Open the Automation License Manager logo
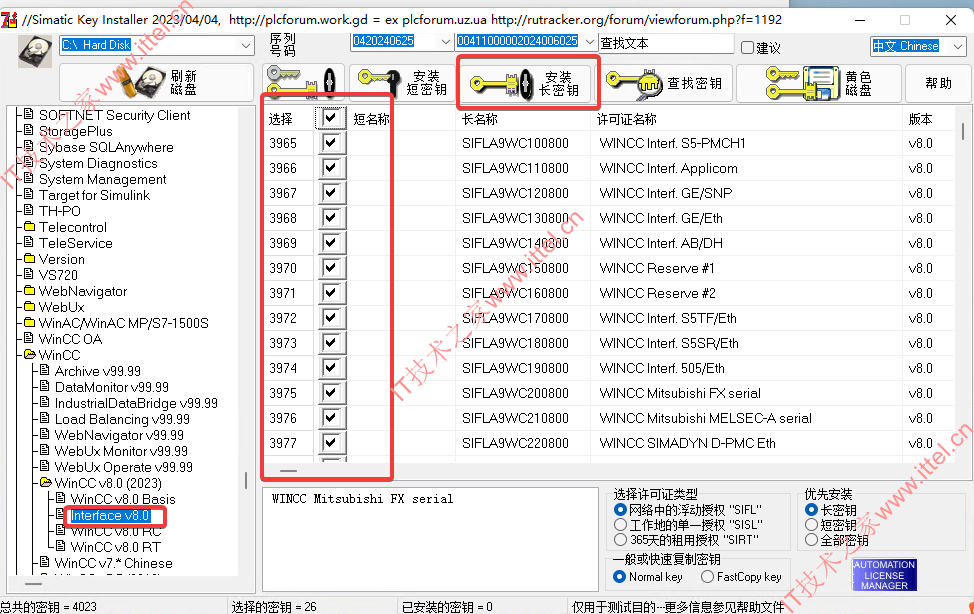974x614 pixels. [884, 575]
